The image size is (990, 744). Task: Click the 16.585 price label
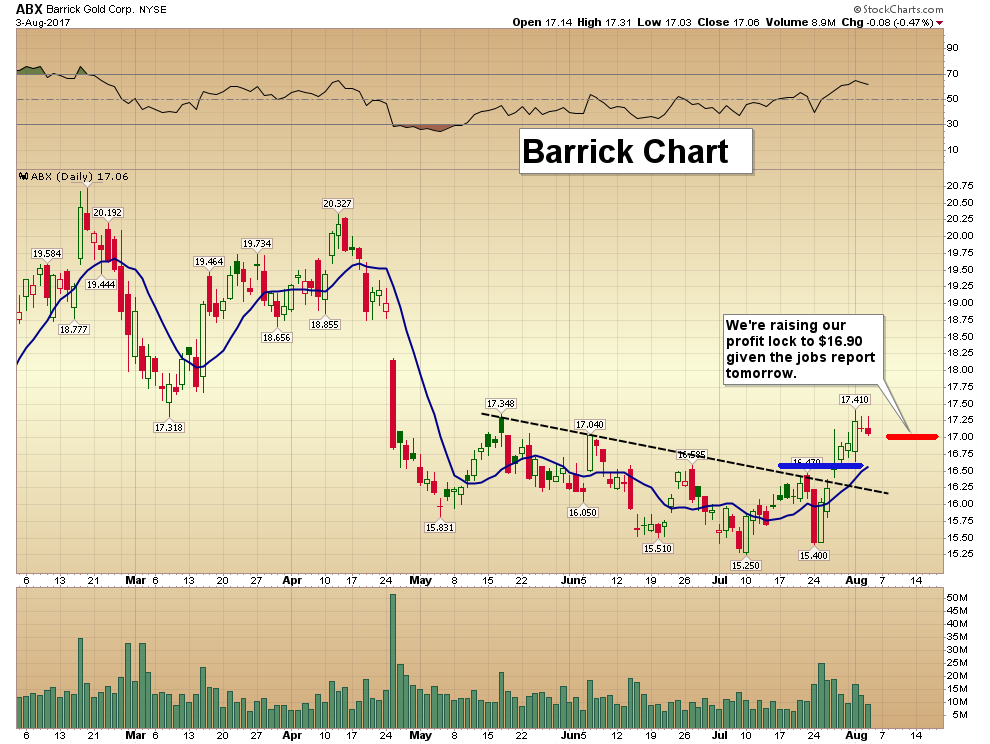691,455
